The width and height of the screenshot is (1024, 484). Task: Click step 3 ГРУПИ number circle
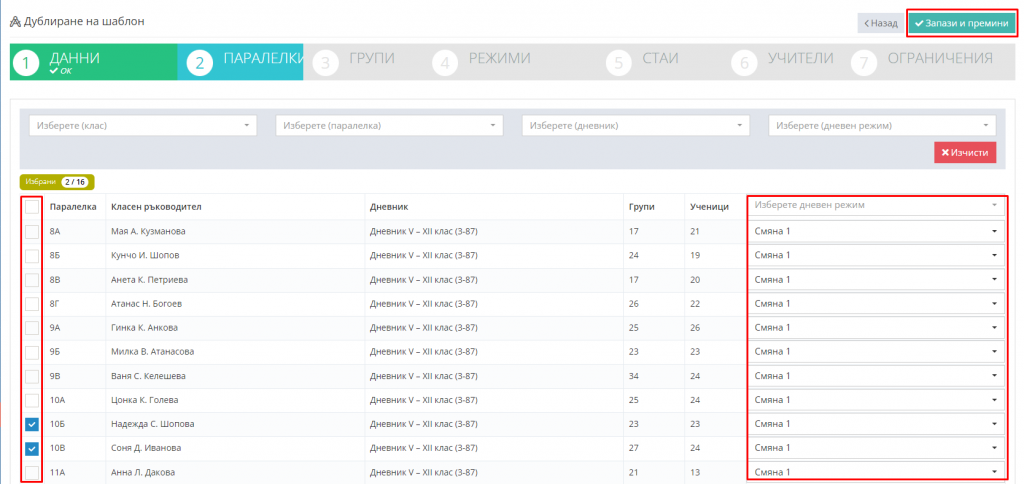[x=325, y=63]
